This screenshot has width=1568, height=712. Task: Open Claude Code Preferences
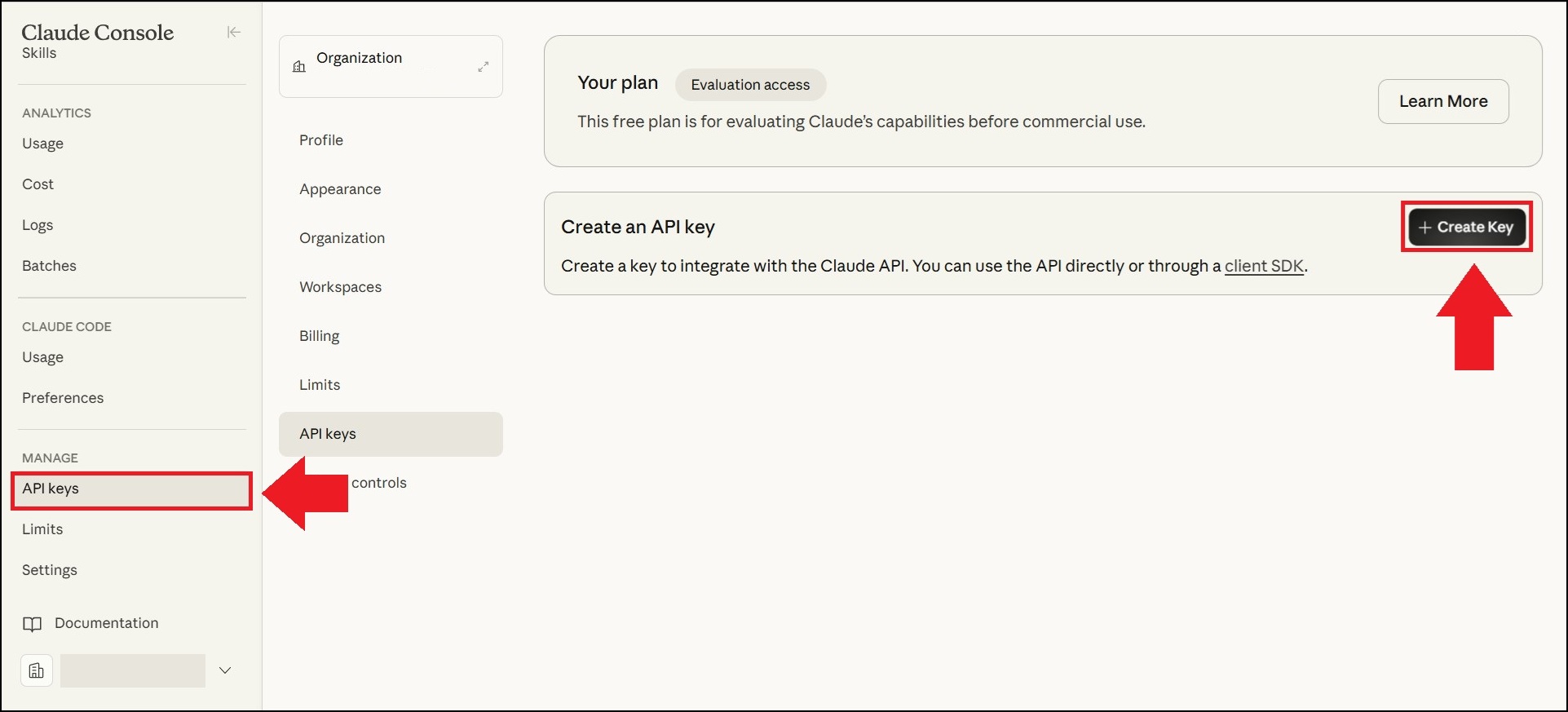coord(63,398)
